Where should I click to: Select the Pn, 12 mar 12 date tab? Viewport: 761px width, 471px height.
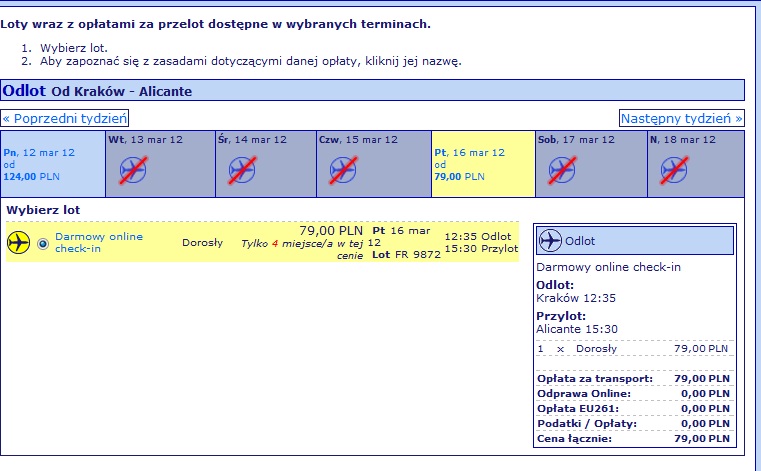(53, 164)
